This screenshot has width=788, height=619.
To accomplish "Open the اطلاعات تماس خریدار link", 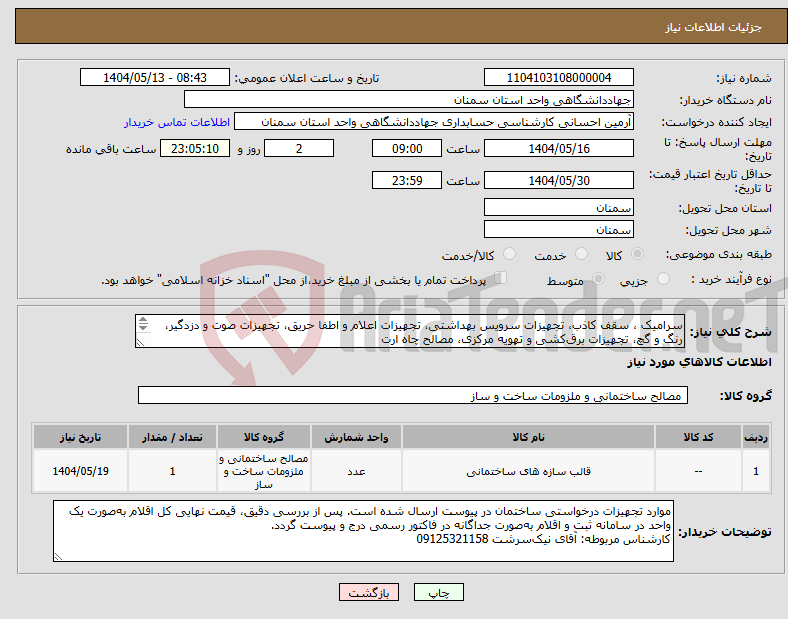I will [x=177, y=122].
